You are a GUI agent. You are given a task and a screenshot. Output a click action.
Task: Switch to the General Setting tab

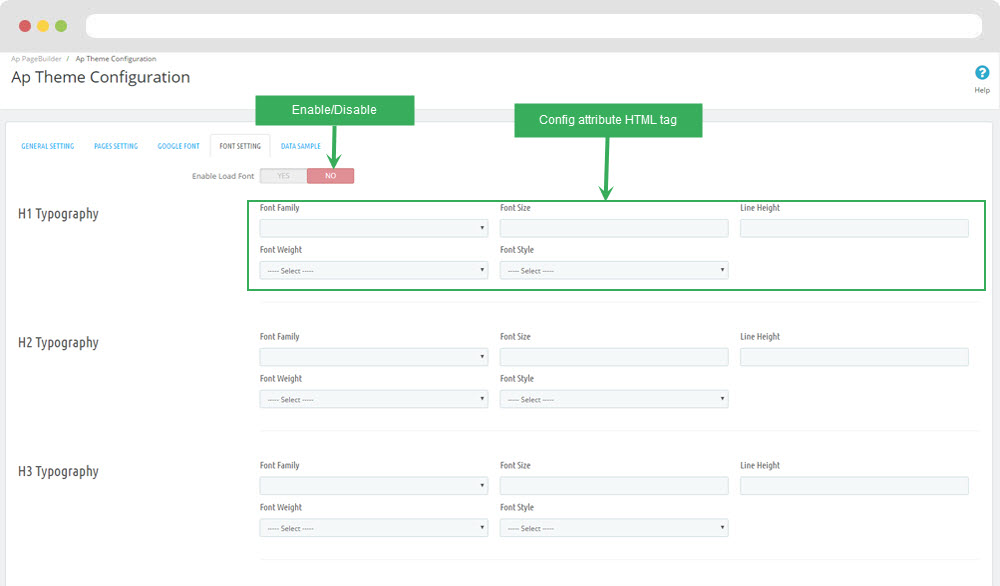(x=48, y=146)
